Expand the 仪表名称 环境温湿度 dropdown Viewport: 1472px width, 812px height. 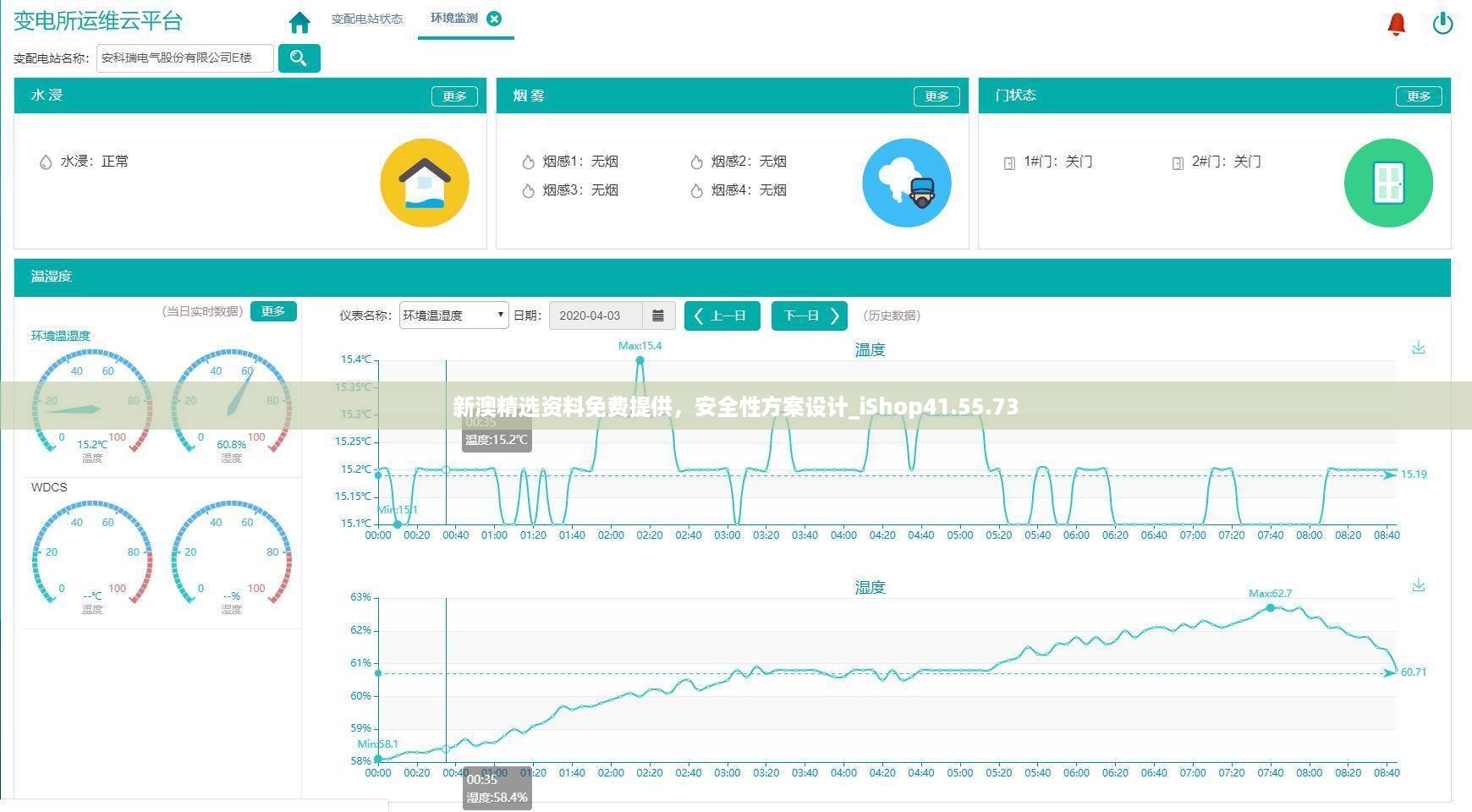pyautogui.click(x=453, y=315)
